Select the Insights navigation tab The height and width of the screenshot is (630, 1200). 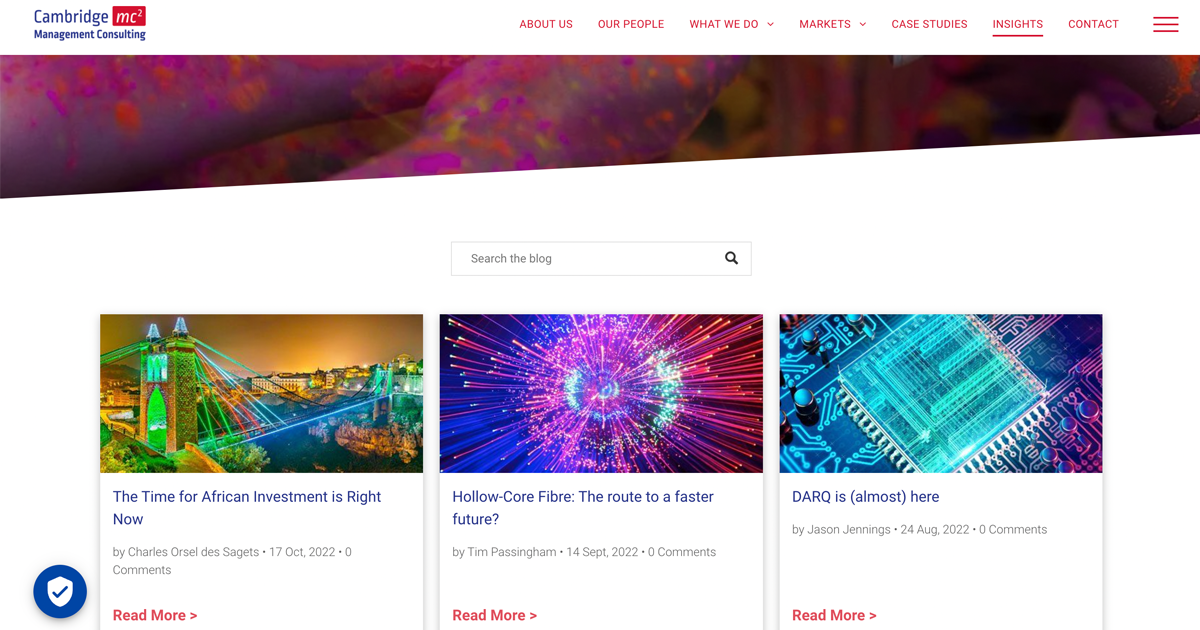pyautogui.click(x=1017, y=25)
